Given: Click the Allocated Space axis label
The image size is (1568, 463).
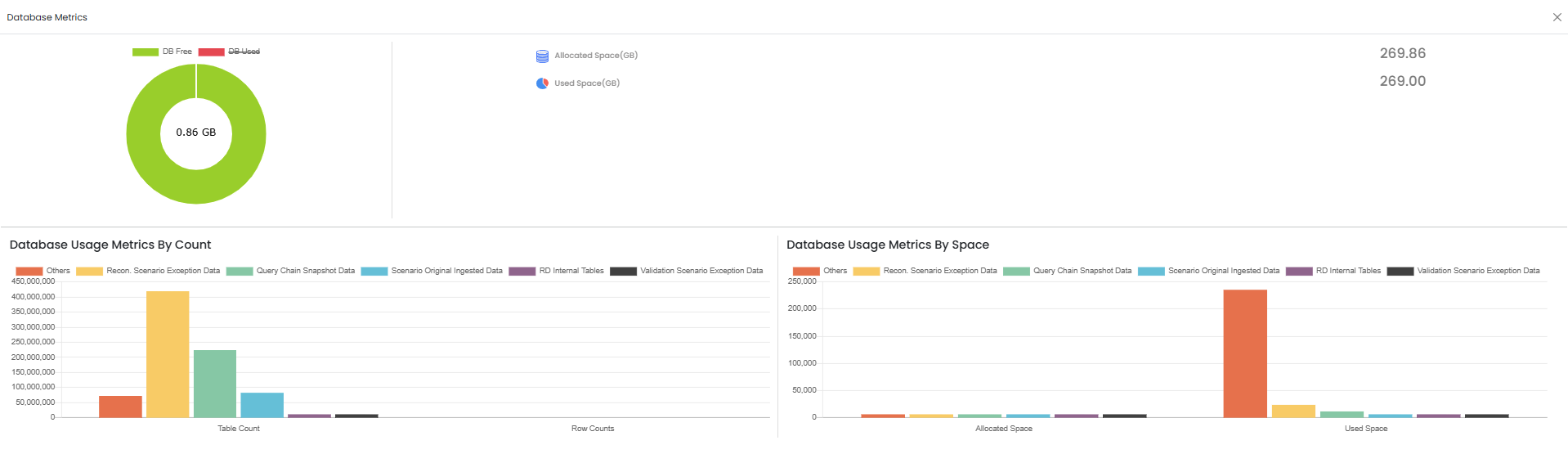Looking at the screenshot, I should (x=1004, y=429).
